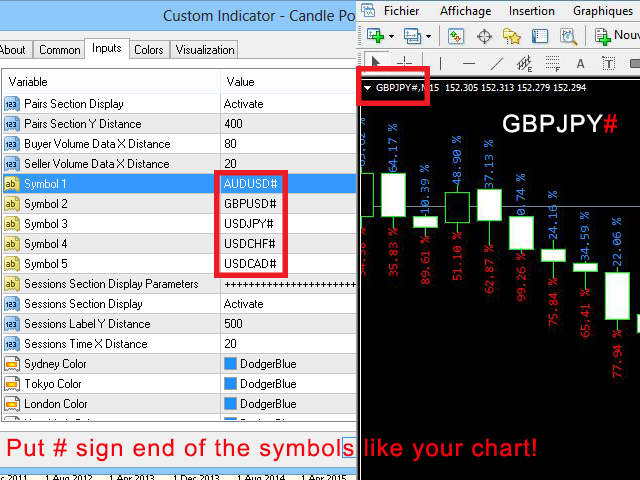Select the Text 'A' drawing tool

point(580,64)
